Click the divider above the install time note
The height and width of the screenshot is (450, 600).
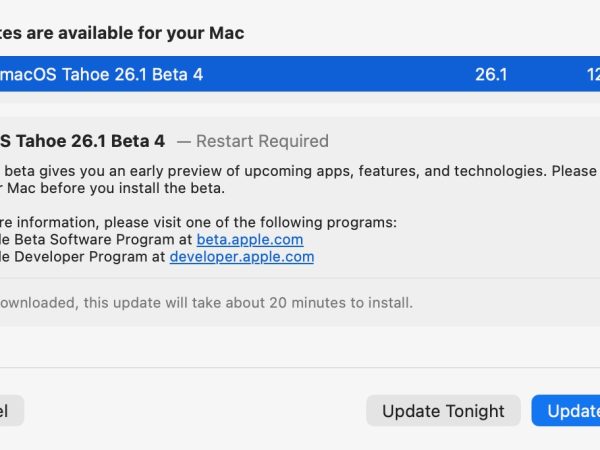(x=300, y=279)
